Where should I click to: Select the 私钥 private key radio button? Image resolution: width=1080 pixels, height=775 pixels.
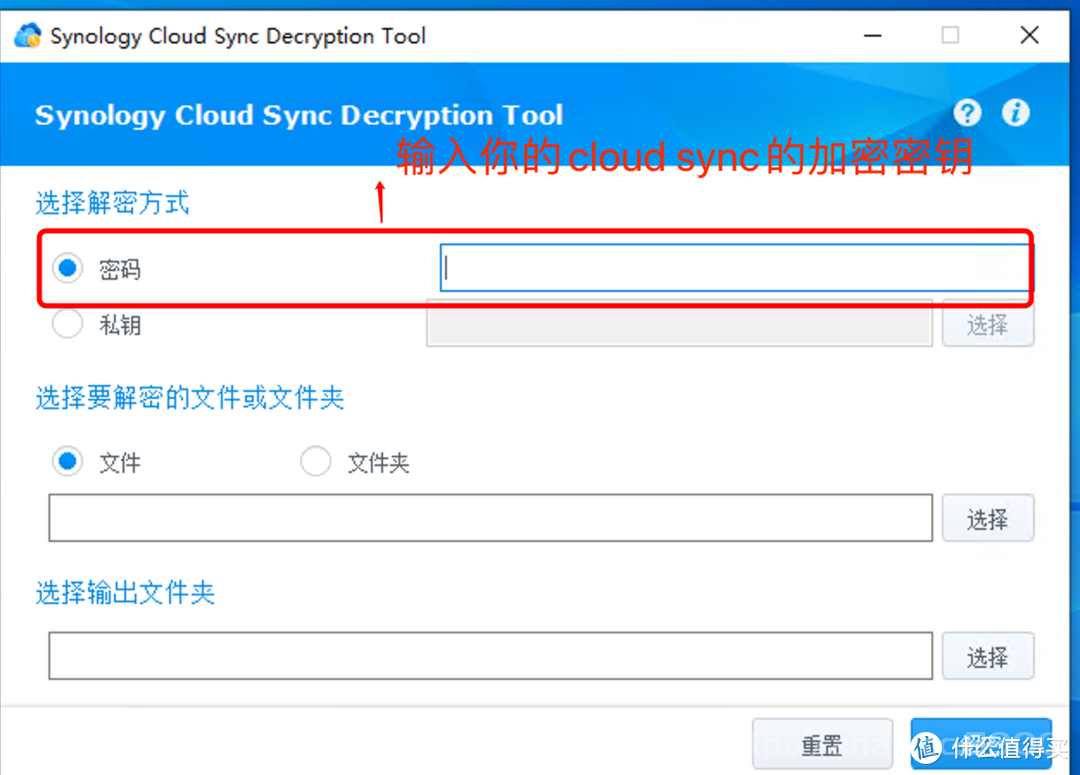pos(68,324)
